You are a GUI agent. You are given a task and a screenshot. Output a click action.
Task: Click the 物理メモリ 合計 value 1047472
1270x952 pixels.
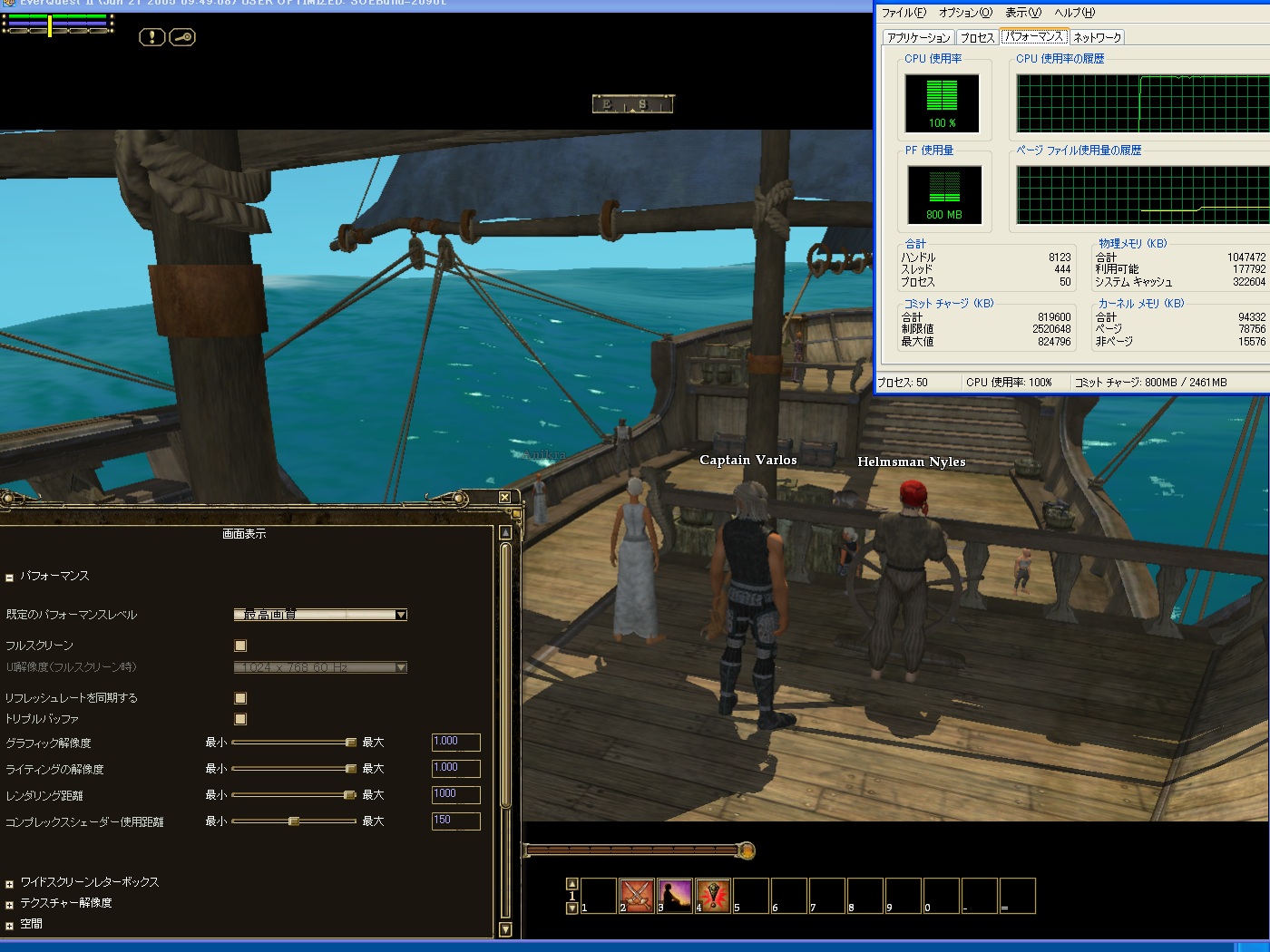tap(1246, 257)
